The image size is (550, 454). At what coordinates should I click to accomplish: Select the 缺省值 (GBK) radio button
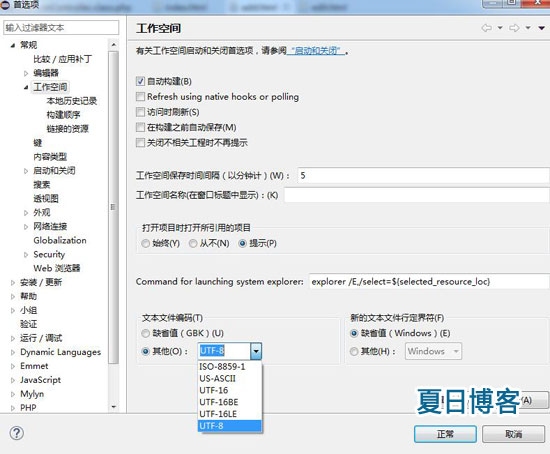pyautogui.click(x=146, y=333)
